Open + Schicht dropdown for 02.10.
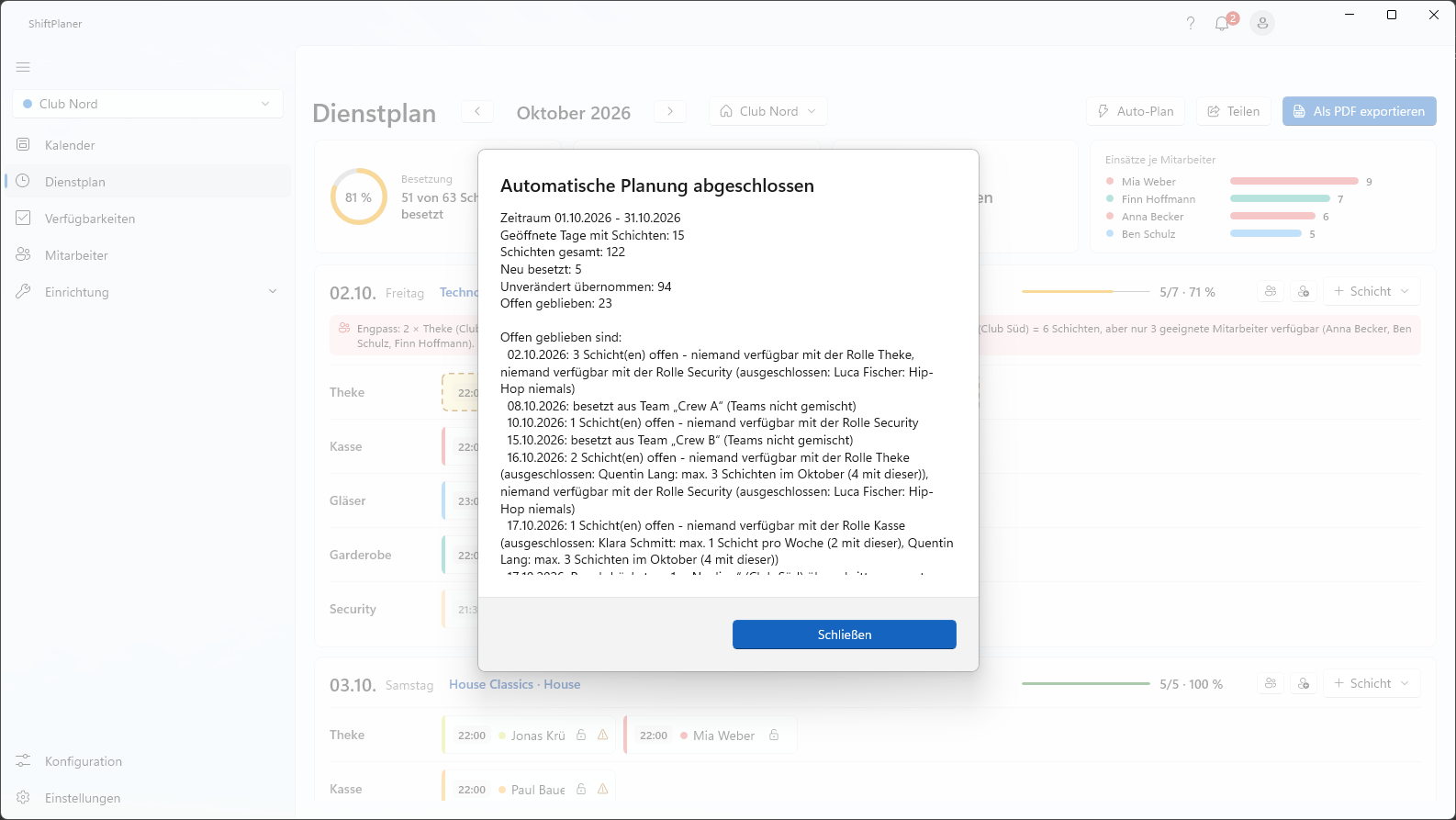The height and width of the screenshot is (820, 1456). tap(1372, 291)
